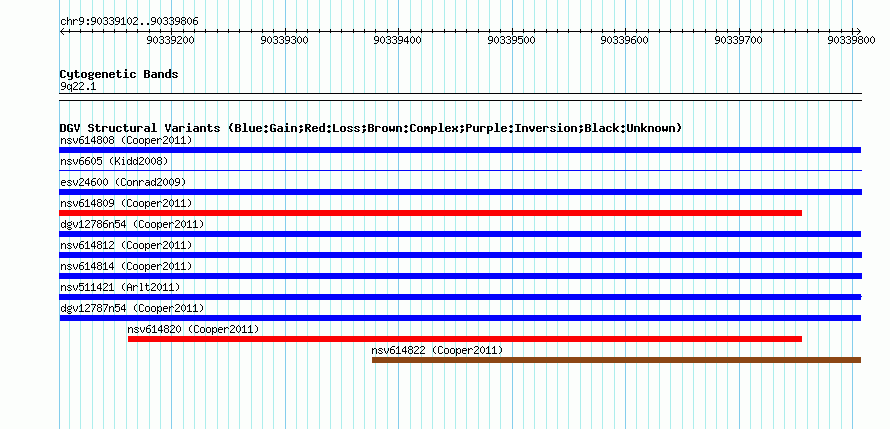The width and height of the screenshot is (890, 429).
Task: Click the ruler's right end arrow
Action: click(859, 31)
